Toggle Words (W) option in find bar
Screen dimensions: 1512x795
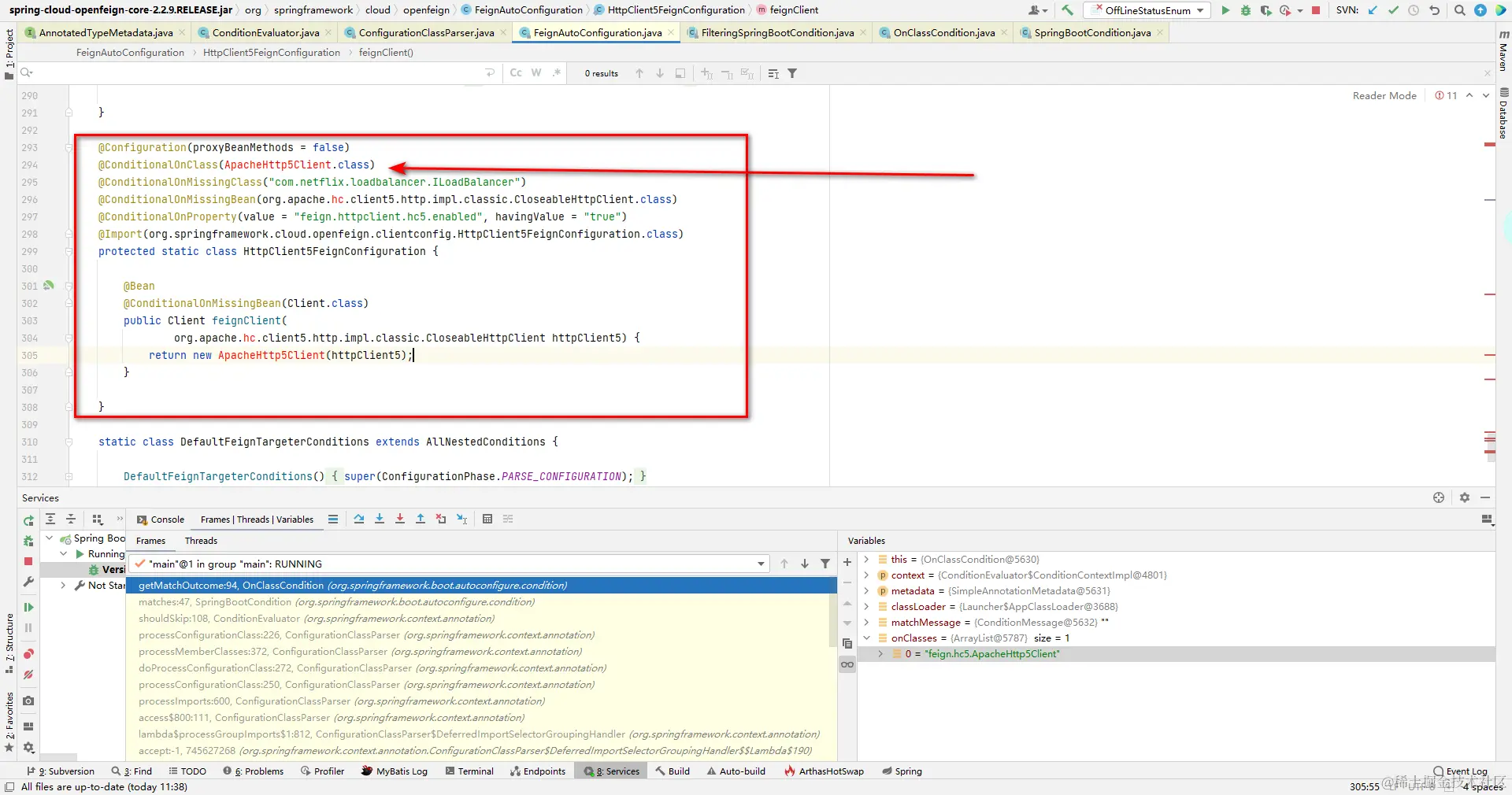pos(536,73)
